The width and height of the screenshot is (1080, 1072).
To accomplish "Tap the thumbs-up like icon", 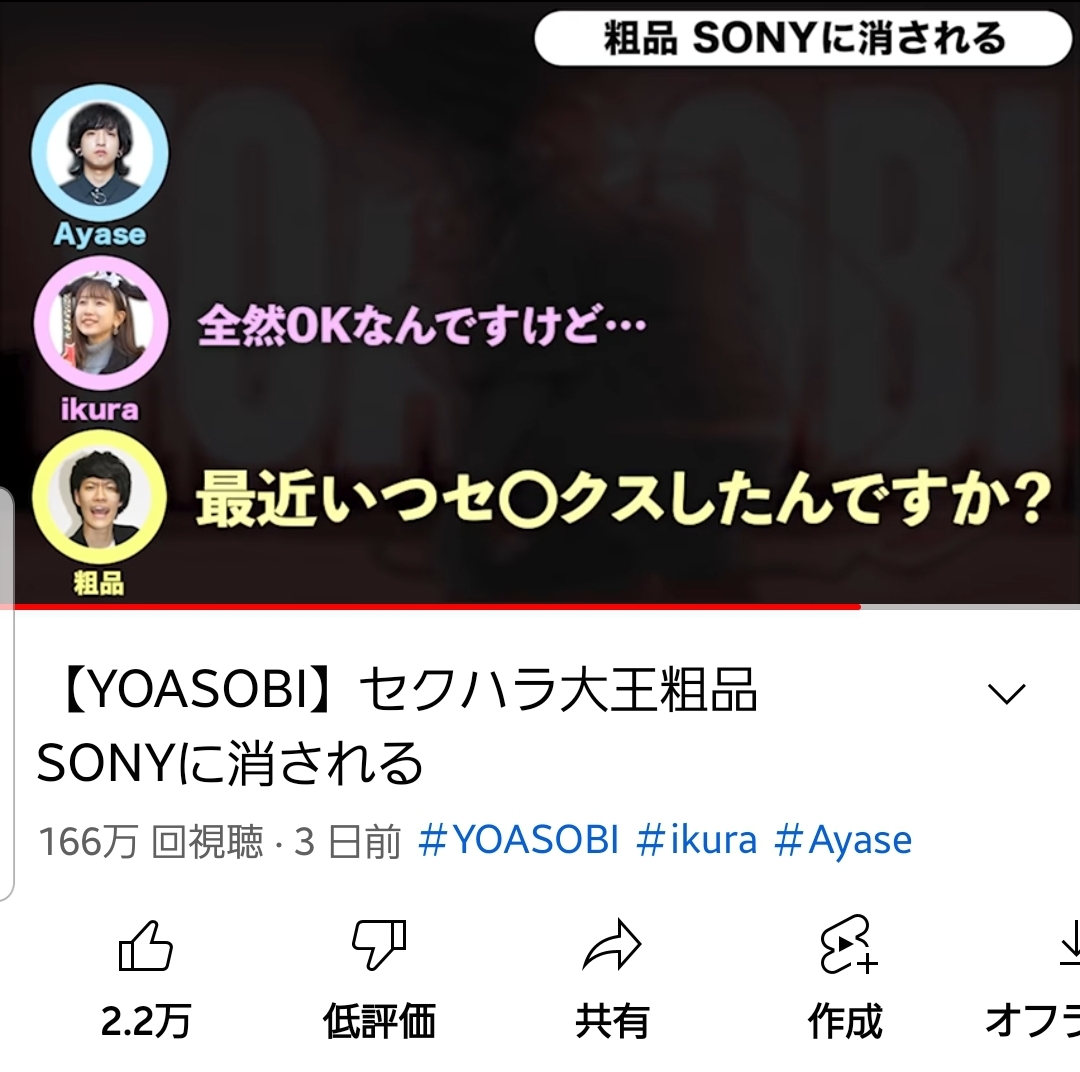I will click(145, 945).
